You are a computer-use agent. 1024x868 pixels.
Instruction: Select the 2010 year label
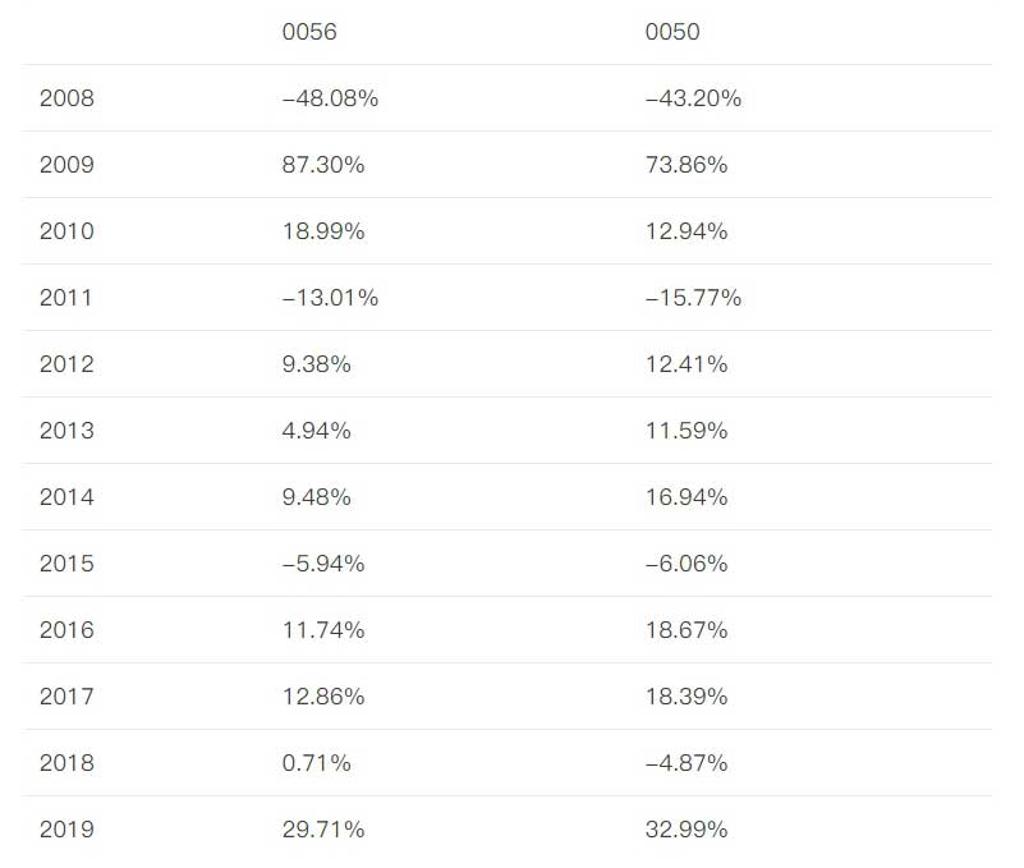coord(66,231)
